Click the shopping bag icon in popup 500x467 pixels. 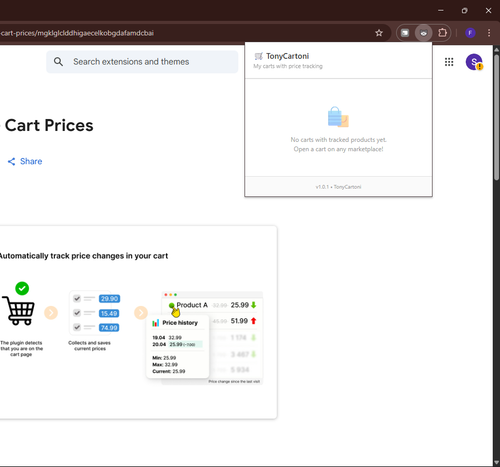[338, 117]
